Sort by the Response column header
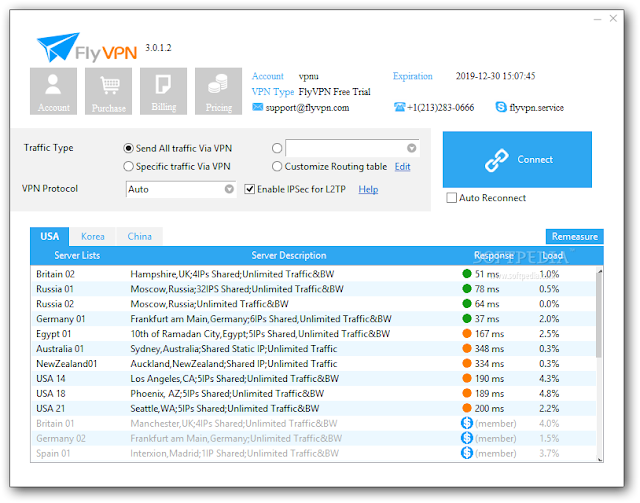Viewport: 640px width, 503px height. (493, 256)
